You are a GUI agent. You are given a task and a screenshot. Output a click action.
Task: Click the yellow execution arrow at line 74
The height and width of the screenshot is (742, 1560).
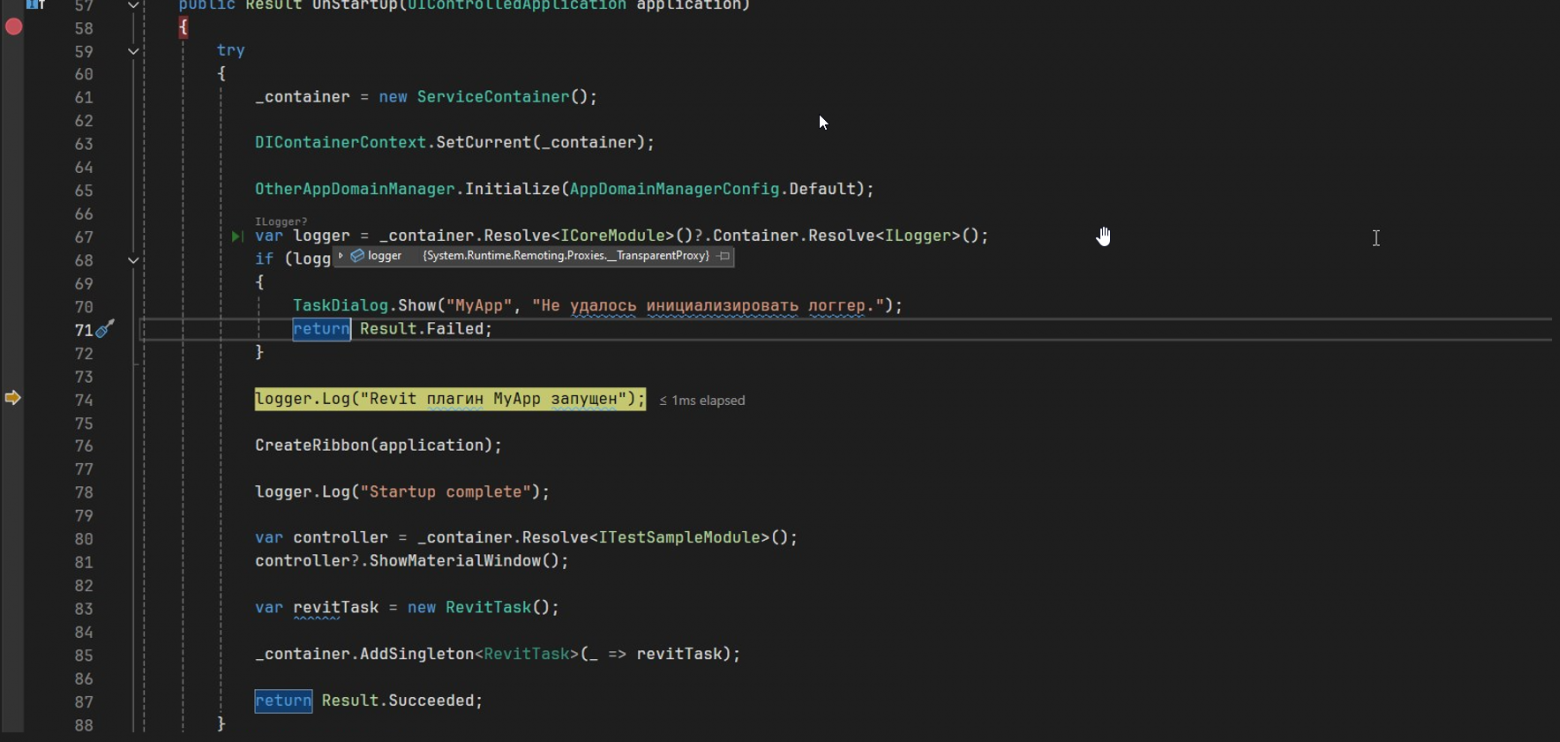13,398
